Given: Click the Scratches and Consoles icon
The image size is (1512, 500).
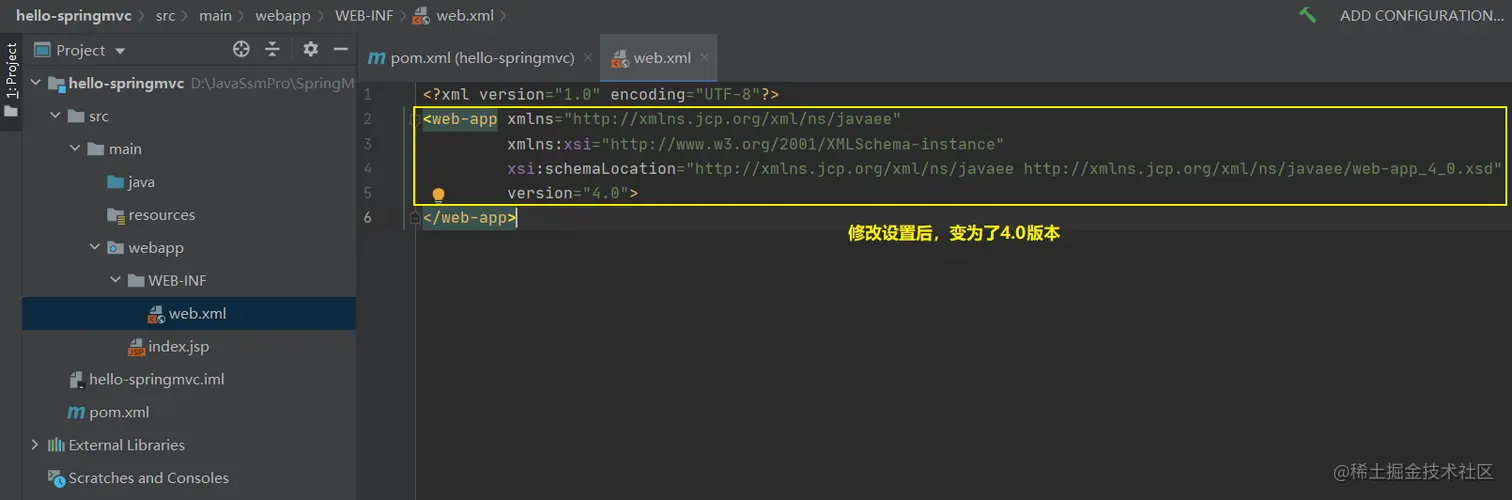Looking at the screenshot, I should pyautogui.click(x=56, y=478).
